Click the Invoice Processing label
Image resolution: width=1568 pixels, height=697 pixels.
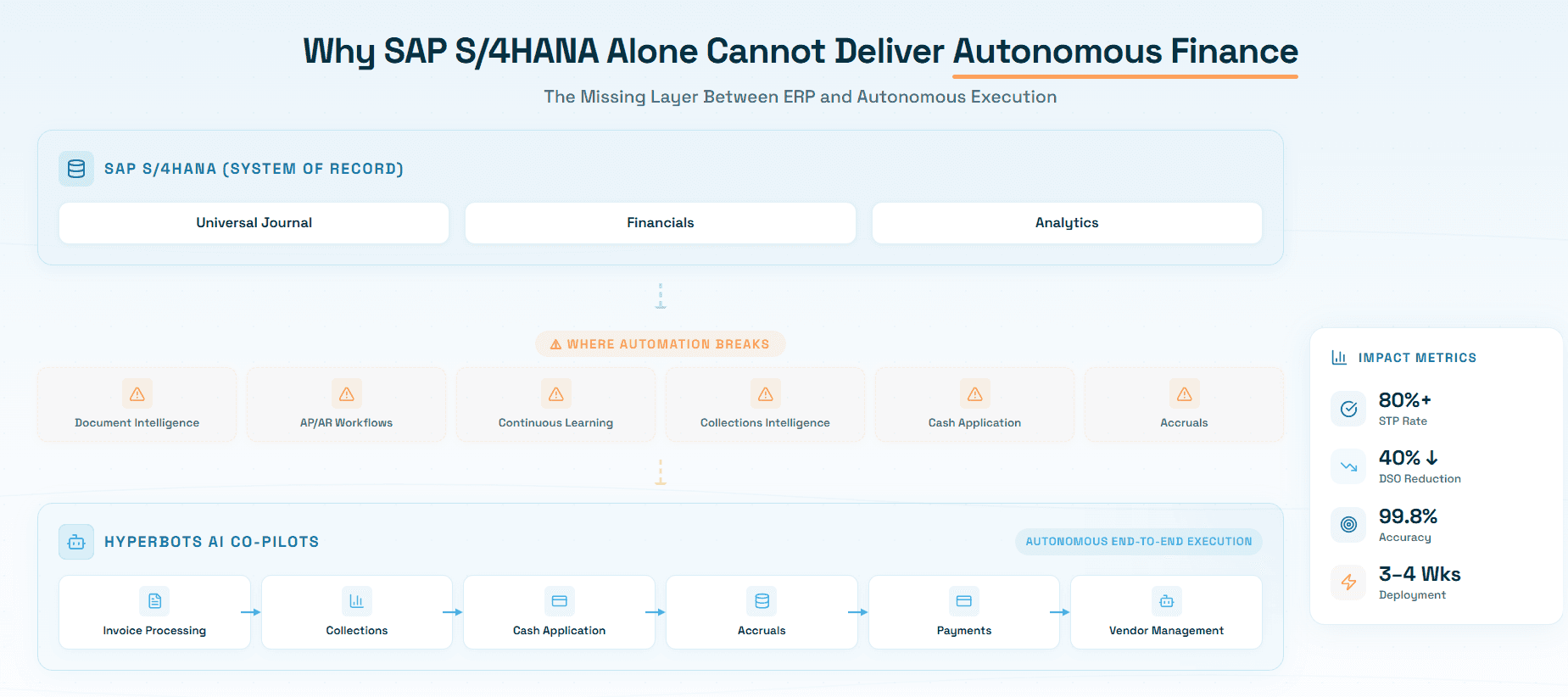click(154, 631)
